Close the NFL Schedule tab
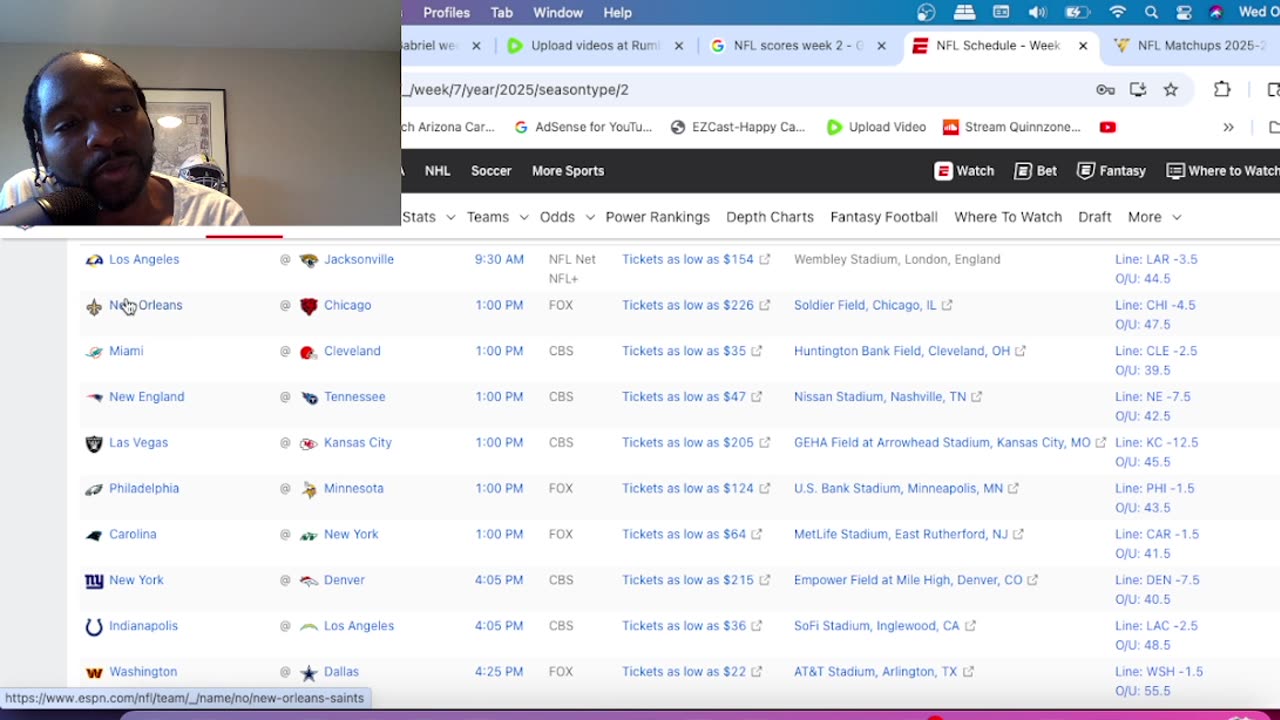The width and height of the screenshot is (1280, 720). [1082, 46]
